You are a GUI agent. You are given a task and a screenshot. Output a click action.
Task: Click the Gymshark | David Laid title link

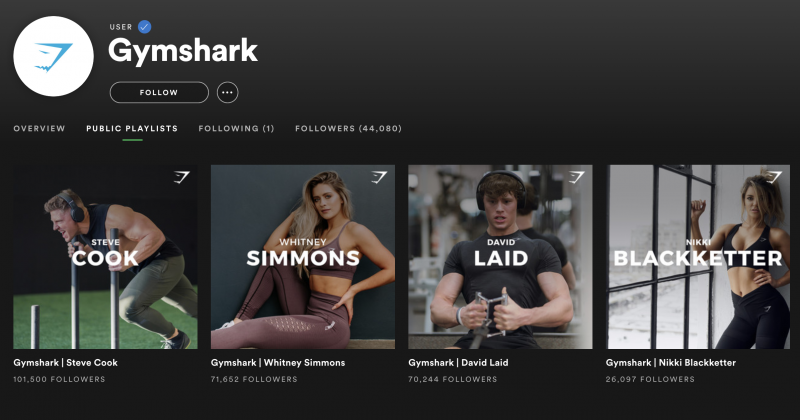coord(458,363)
